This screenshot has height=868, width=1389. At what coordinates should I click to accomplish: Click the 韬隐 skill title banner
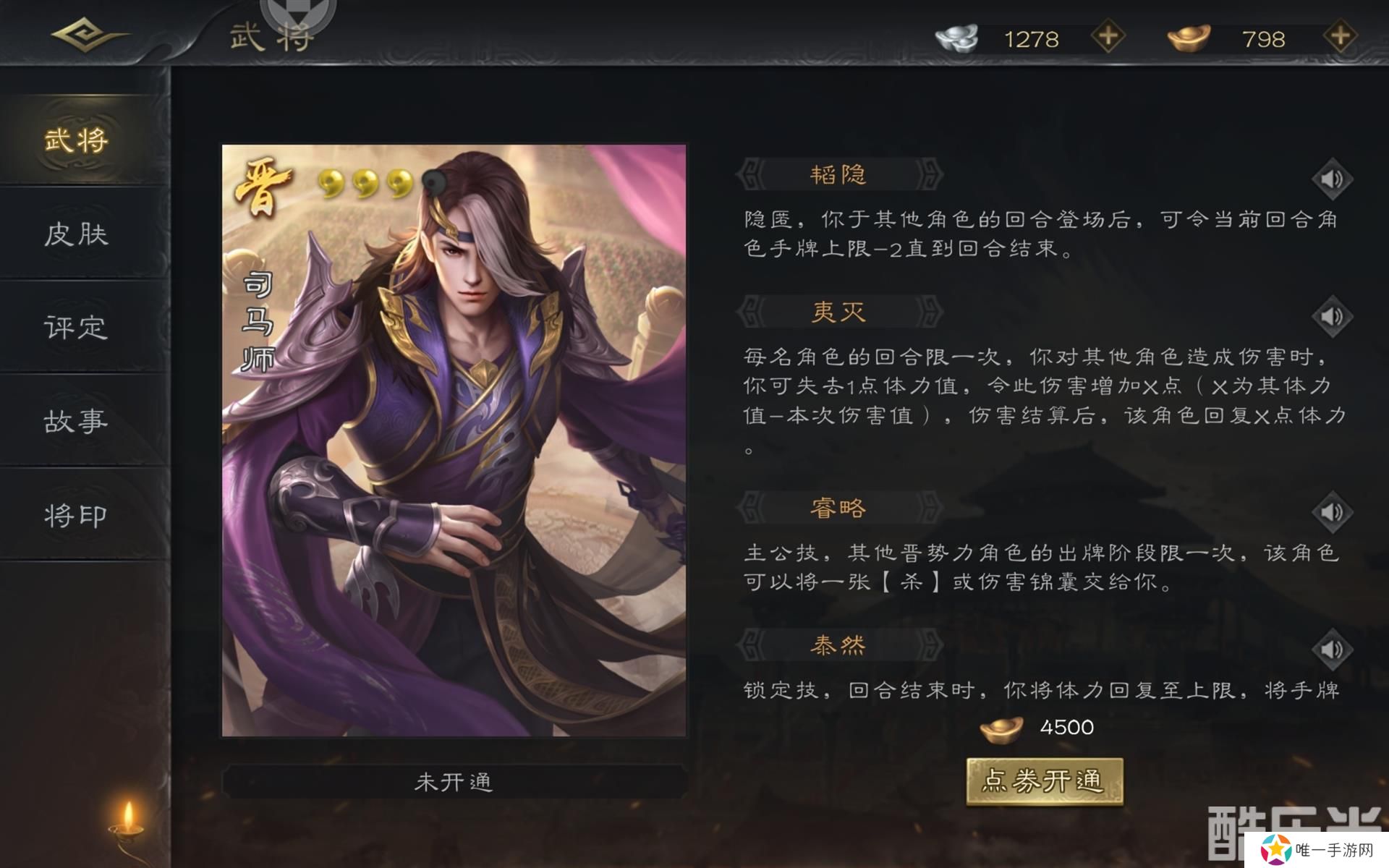click(x=838, y=175)
